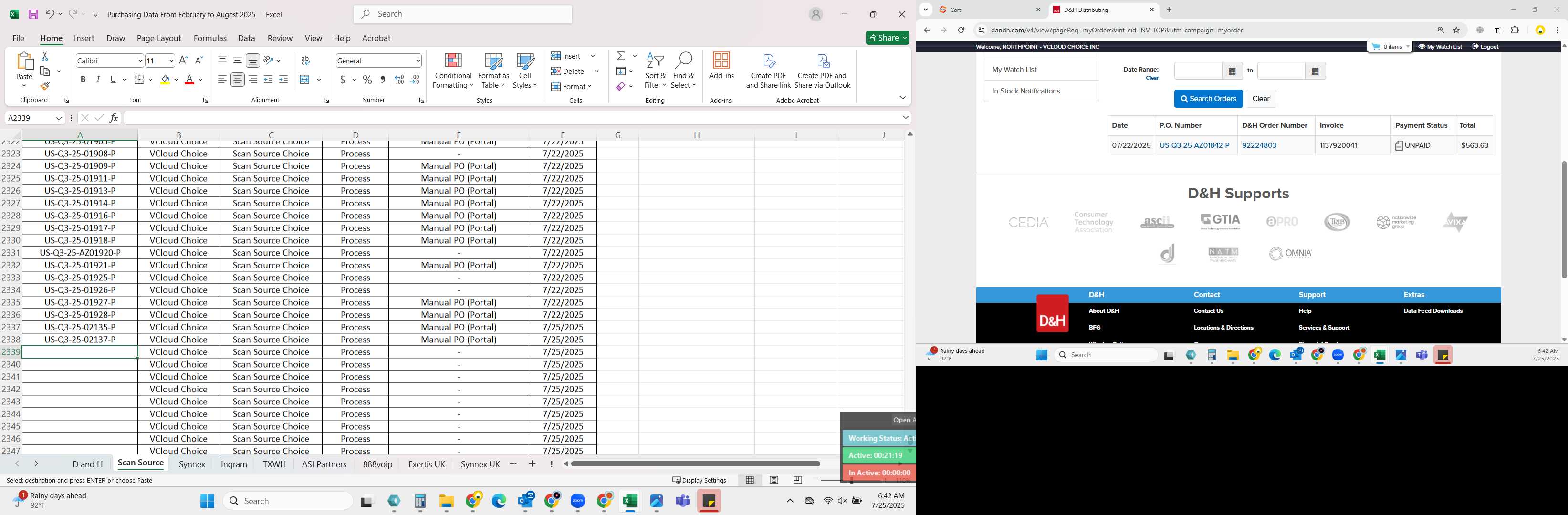Click the Excel search box
This screenshot has width=1568, height=515.
462,14
